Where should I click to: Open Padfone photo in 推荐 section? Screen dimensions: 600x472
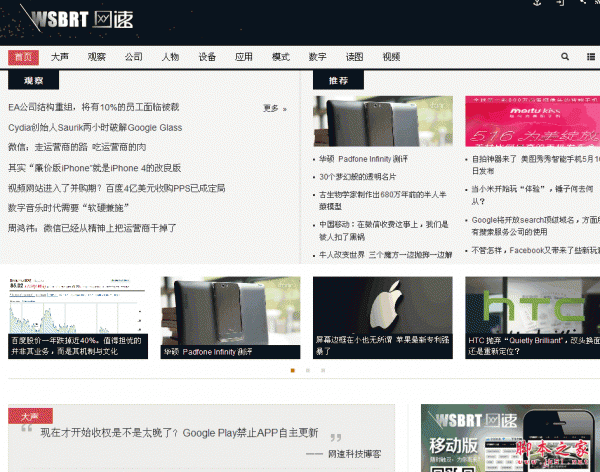click(x=383, y=121)
